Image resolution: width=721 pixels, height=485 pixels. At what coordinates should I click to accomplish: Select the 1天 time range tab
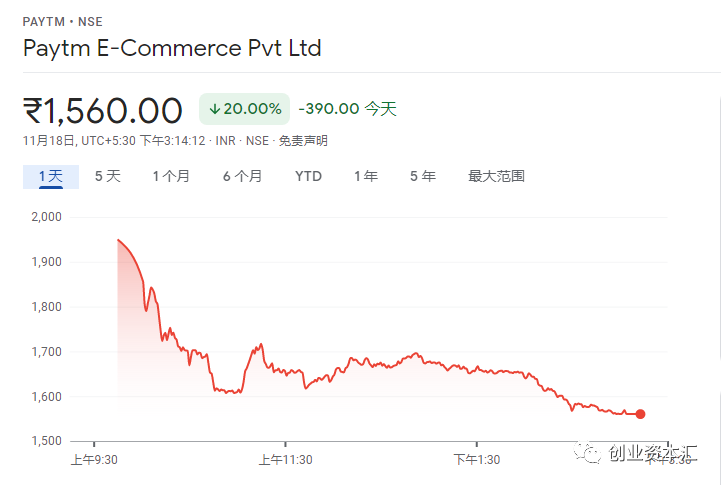(51, 176)
